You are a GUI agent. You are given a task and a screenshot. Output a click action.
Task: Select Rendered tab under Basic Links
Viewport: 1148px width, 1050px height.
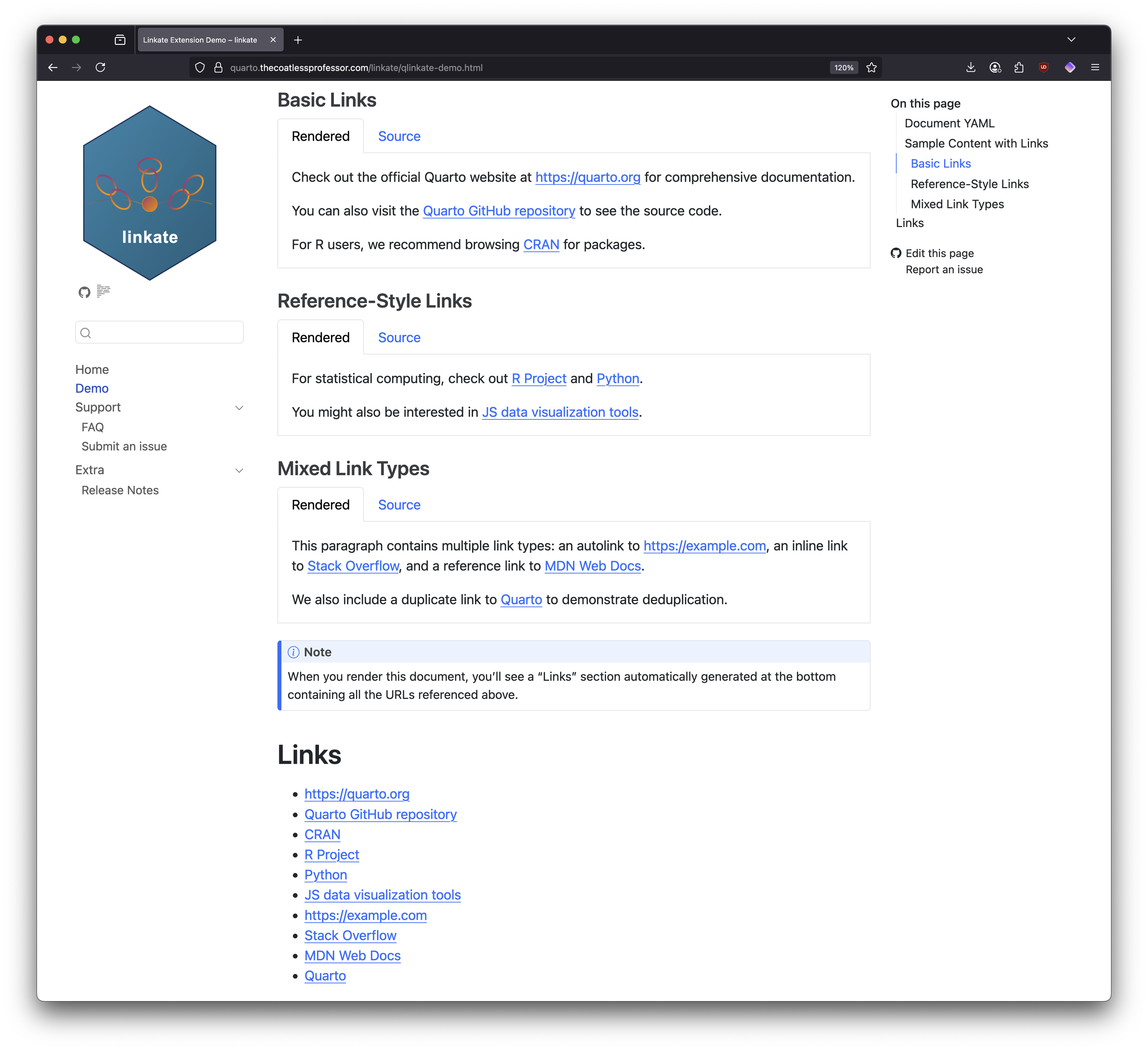[321, 136]
